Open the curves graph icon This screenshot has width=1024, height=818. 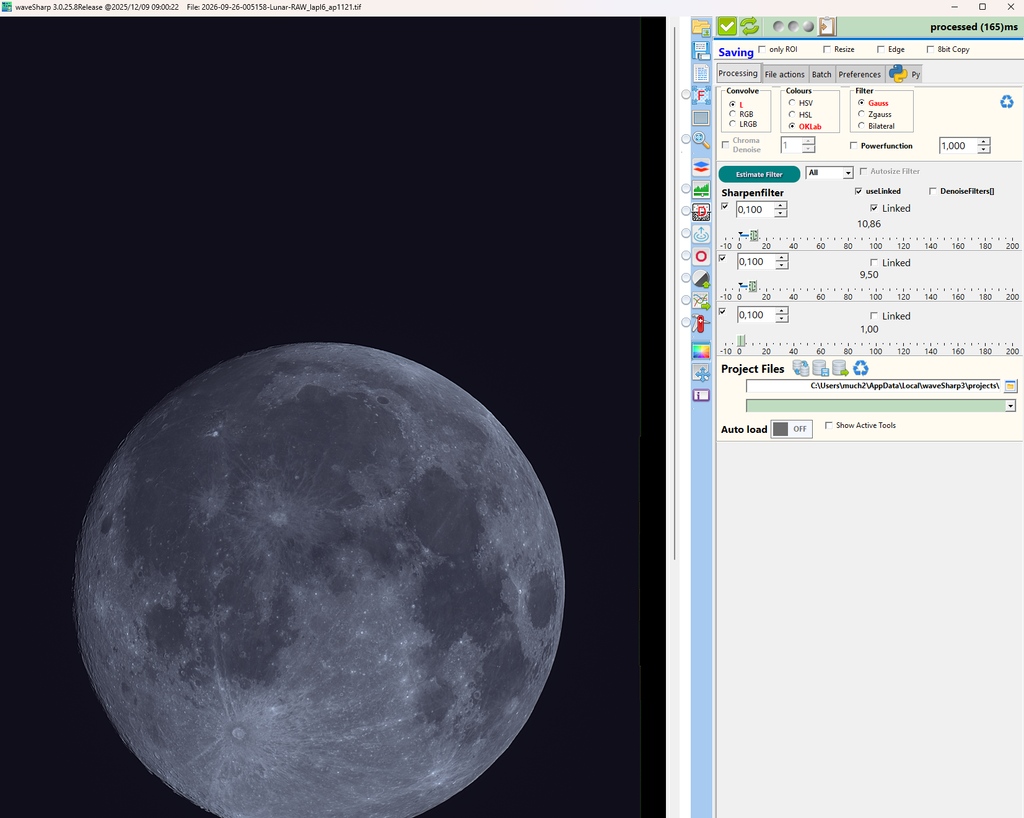(701, 301)
